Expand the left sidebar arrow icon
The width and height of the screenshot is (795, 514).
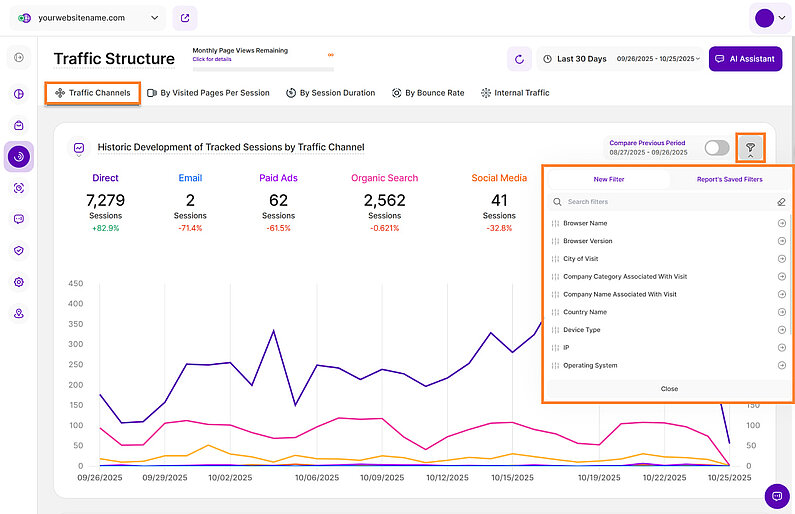pos(19,58)
